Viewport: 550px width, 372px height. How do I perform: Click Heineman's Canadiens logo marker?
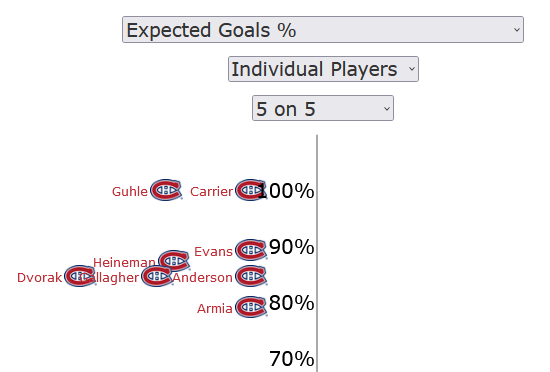point(174,261)
